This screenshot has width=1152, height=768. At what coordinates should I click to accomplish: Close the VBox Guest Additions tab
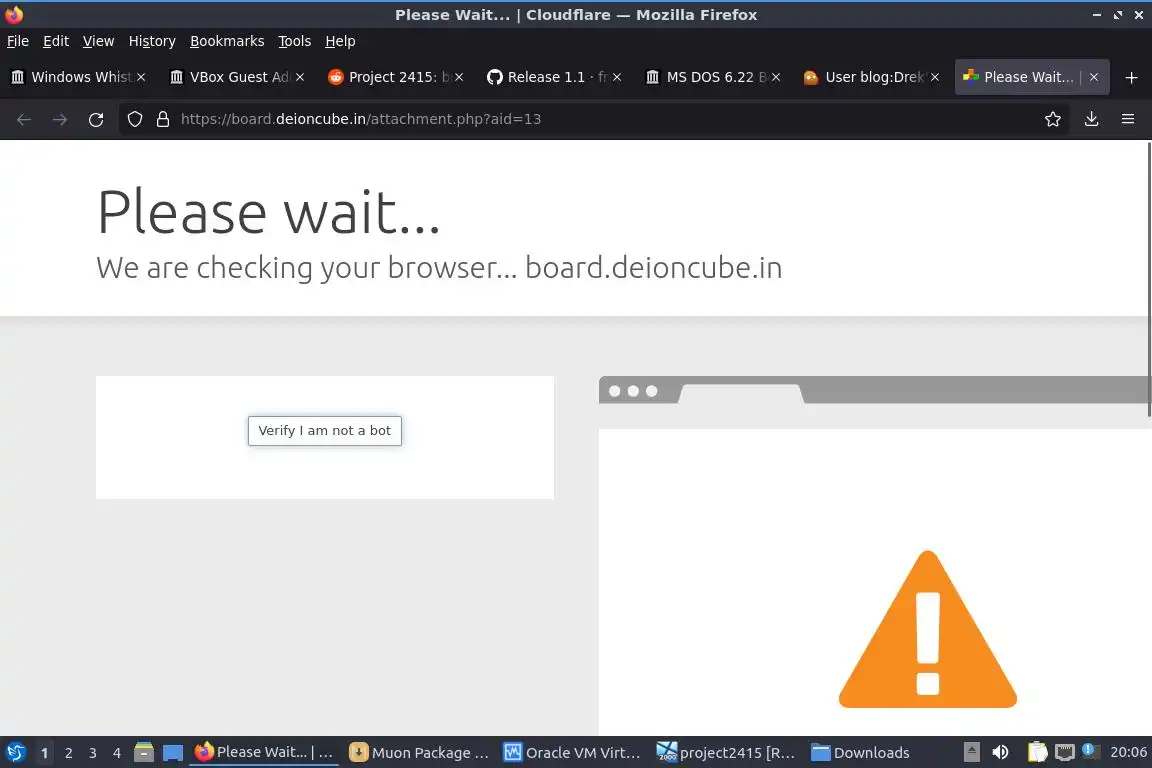pyautogui.click(x=300, y=77)
